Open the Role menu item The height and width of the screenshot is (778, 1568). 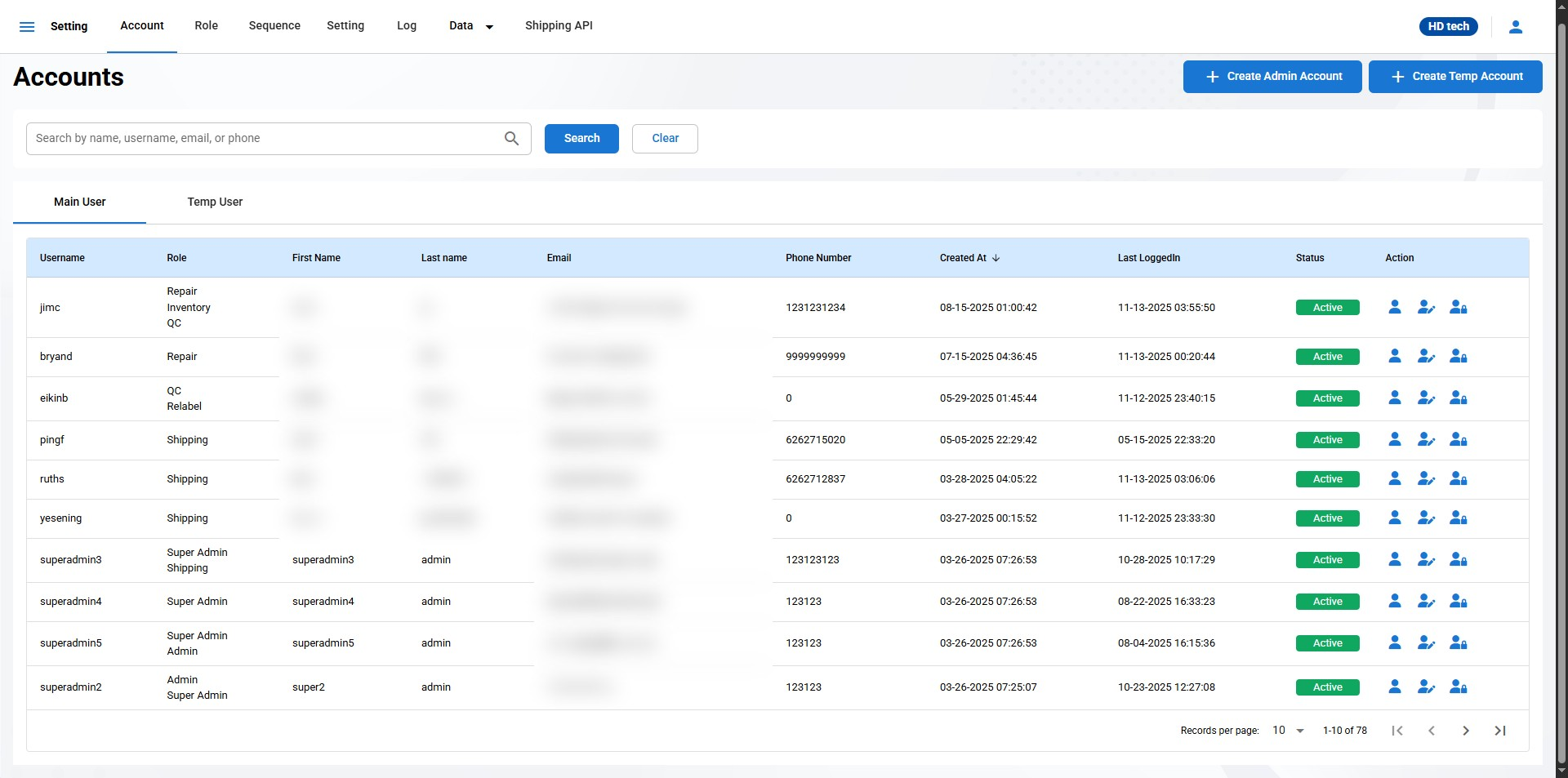[x=206, y=26]
